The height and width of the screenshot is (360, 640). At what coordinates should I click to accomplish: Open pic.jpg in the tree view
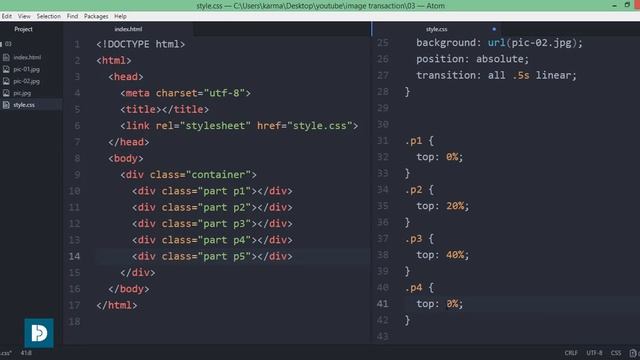tap(22, 93)
